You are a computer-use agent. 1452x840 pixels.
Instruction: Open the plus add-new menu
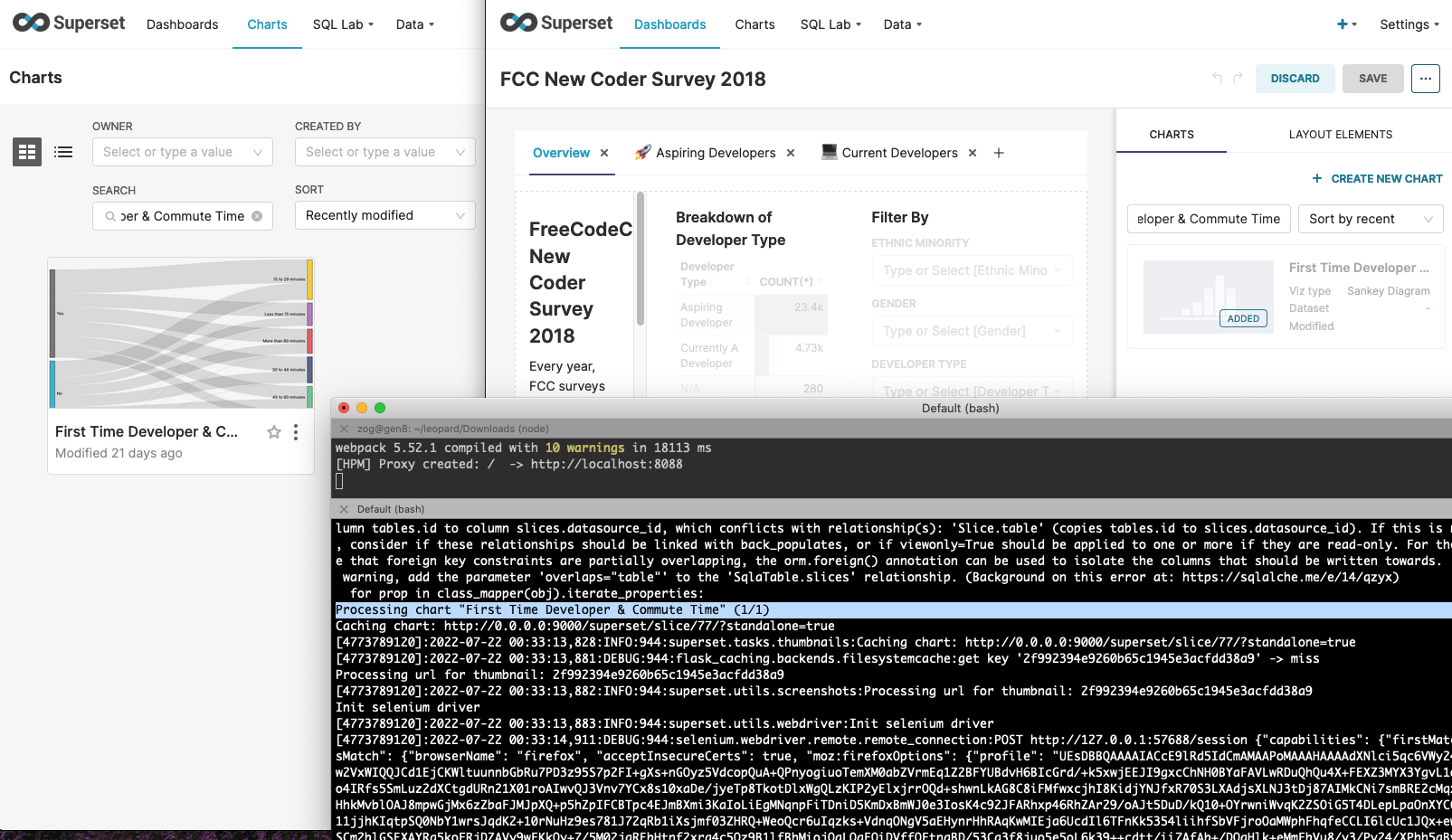[x=1347, y=24]
